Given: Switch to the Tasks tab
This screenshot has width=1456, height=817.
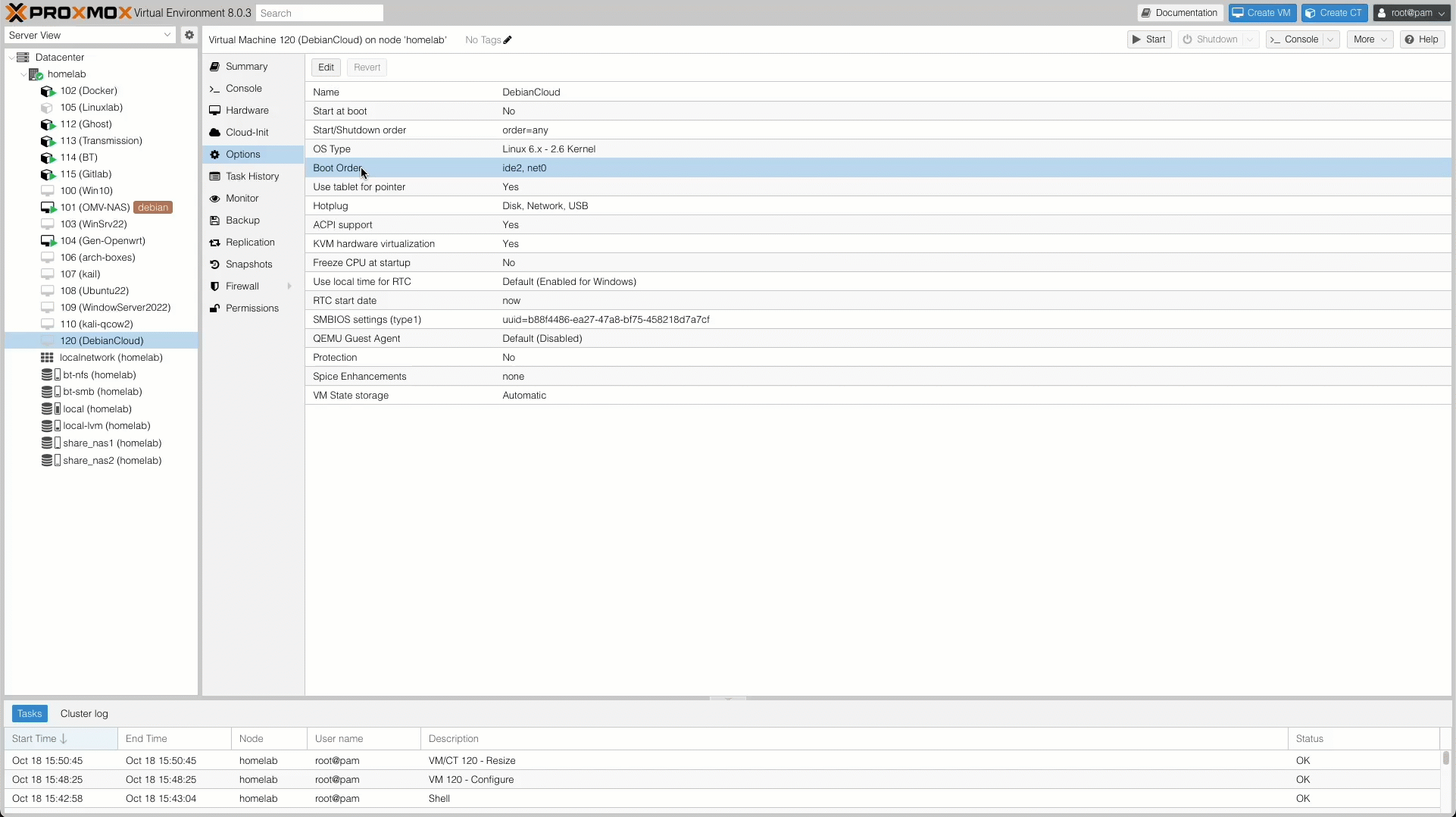Looking at the screenshot, I should 30,714.
